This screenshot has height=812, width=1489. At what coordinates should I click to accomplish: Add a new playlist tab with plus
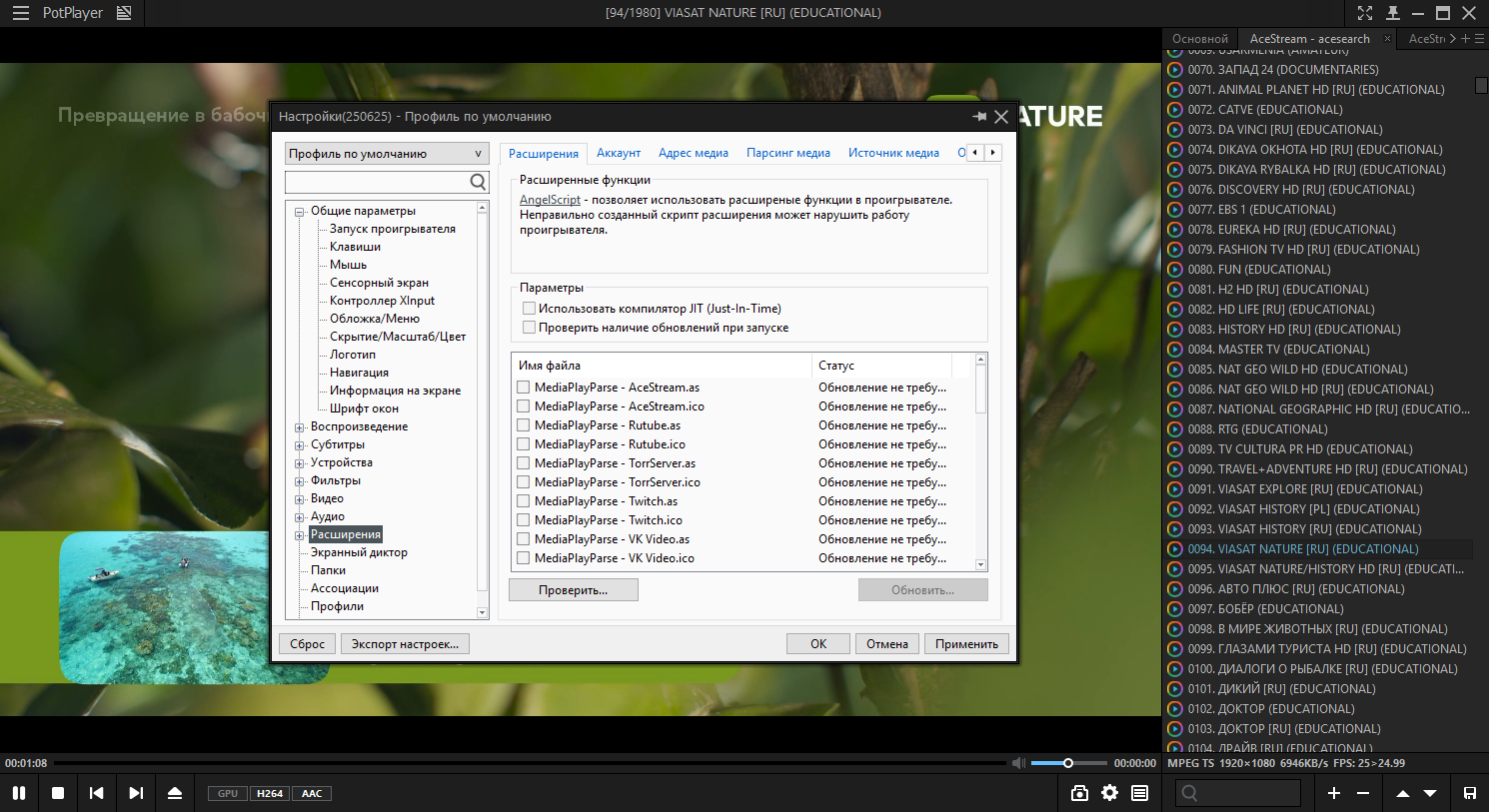(x=1465, y=39)
